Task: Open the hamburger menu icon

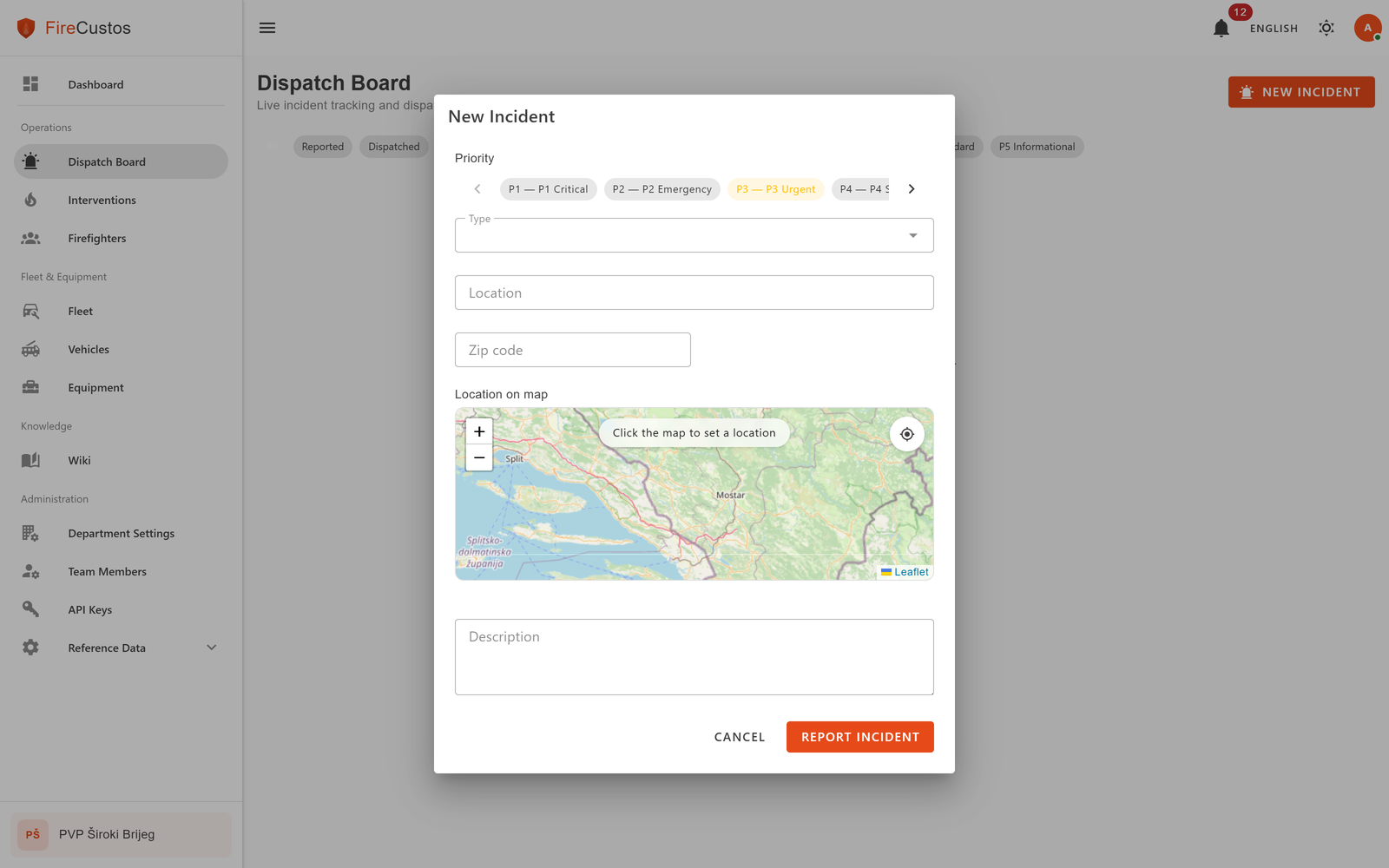Action: point(267,28)
